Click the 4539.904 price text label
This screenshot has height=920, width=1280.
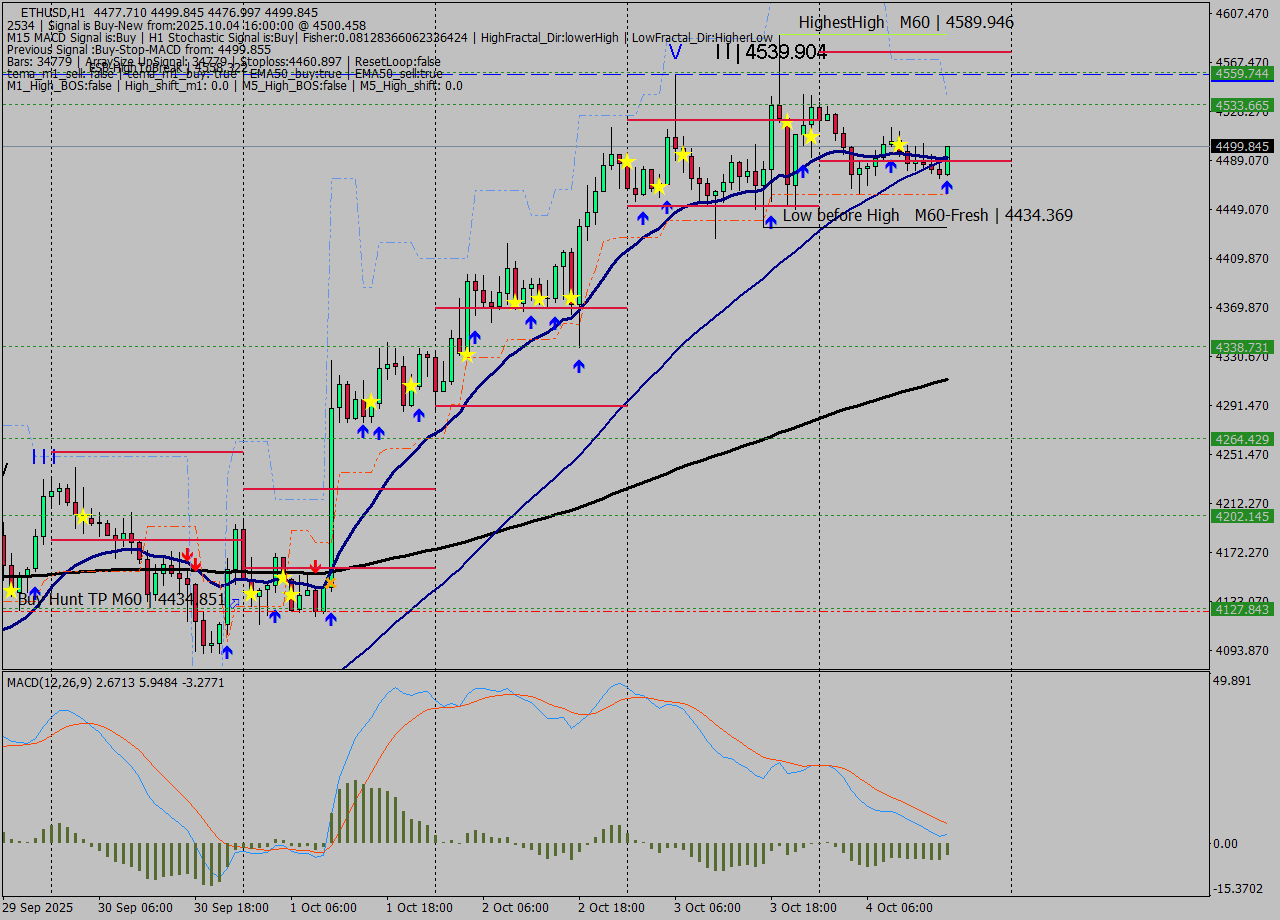786,52
